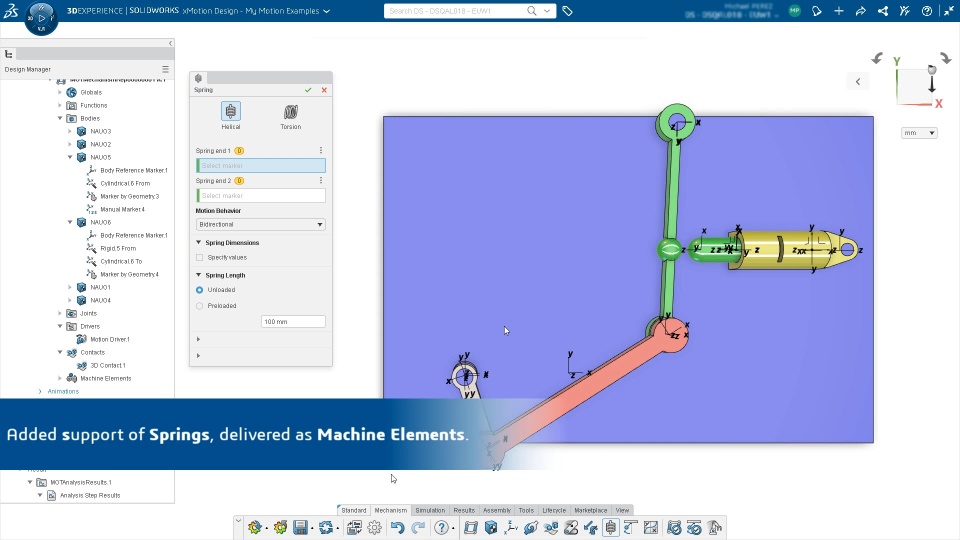
Task: Open the Motion Behavior Bidirectional dropdown
Action: (260, 225)
